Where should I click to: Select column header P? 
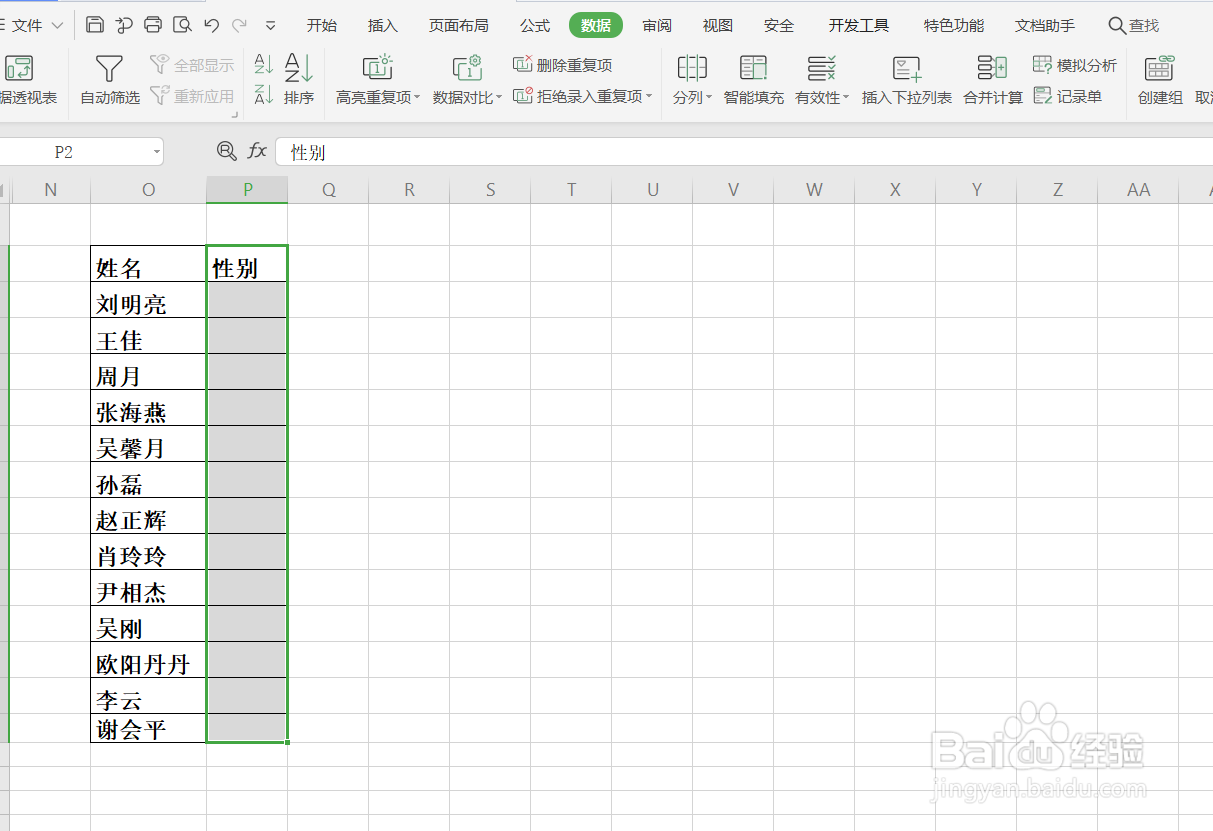click(247, 190)
